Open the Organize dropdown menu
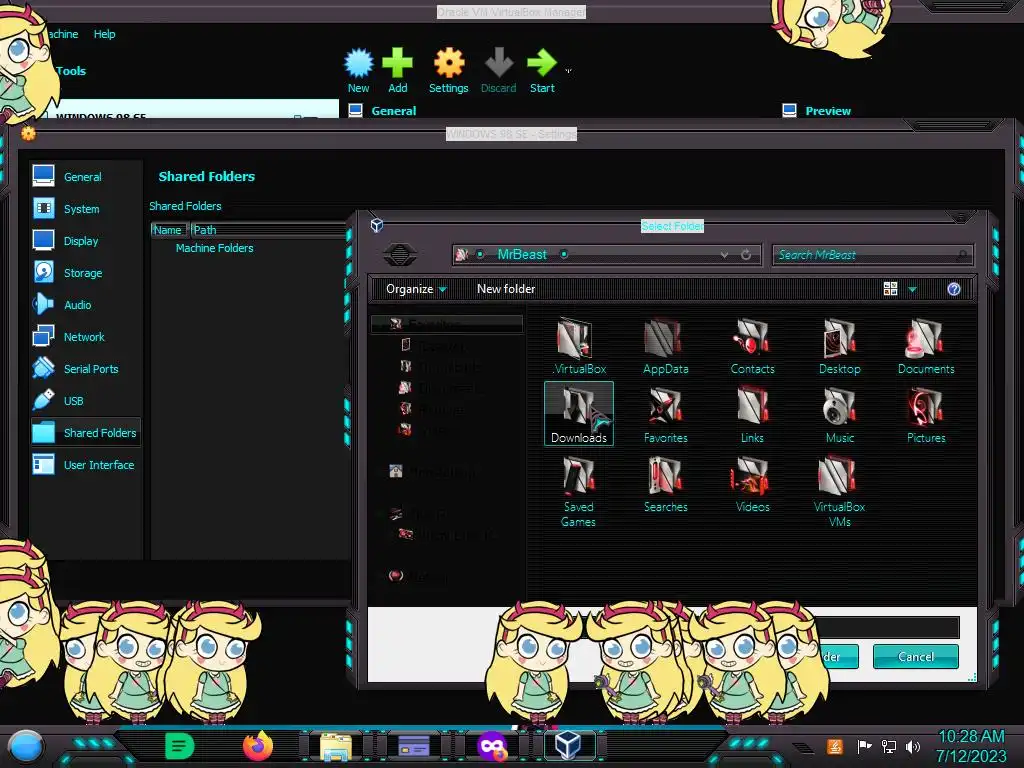 point(416,289)
